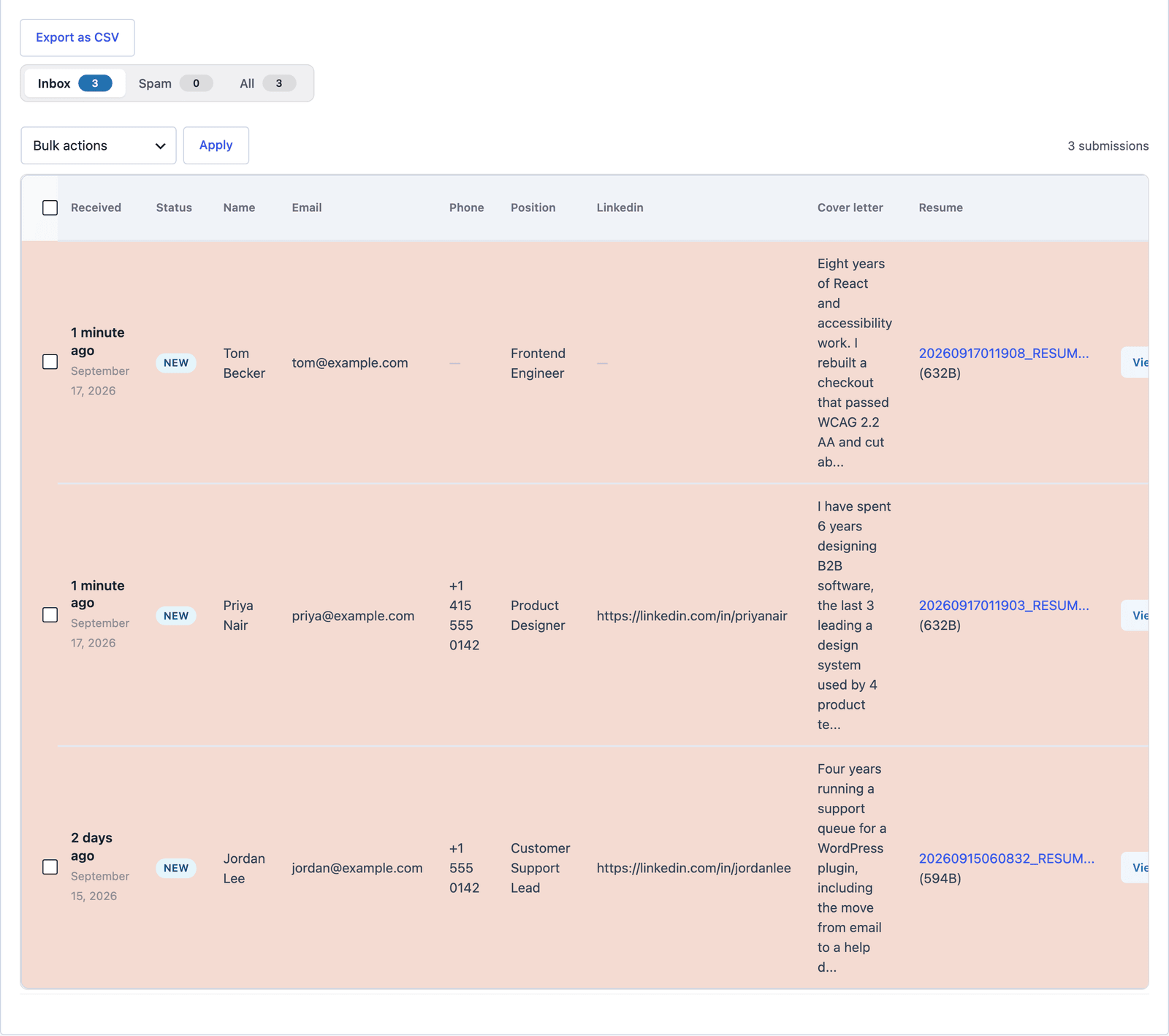
Task: Open the Bulk actions dropdown
Action: click(x=99, y=145)
